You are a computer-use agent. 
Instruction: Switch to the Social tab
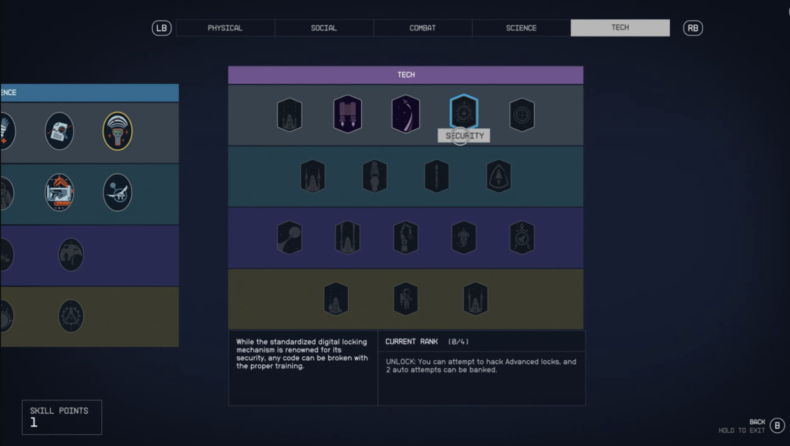[323, 28]
